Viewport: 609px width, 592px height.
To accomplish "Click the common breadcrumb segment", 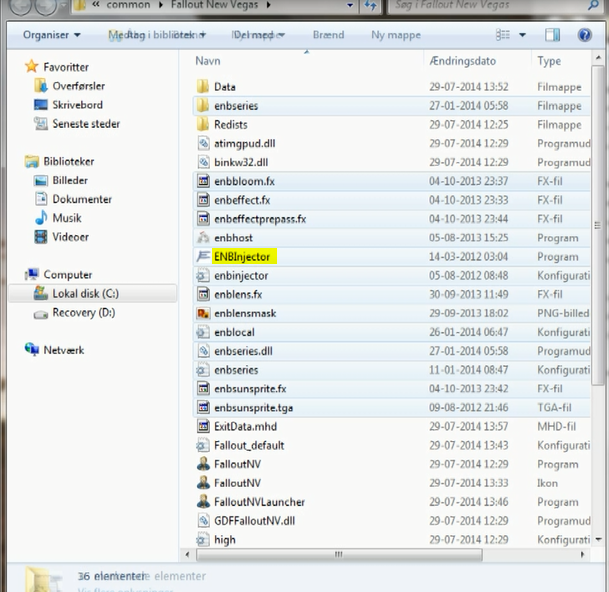I will coord(128,5).
